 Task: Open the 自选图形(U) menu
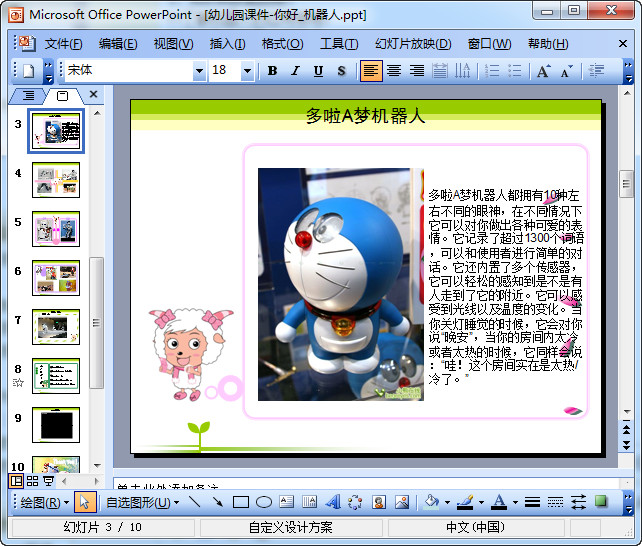point(142,502)
